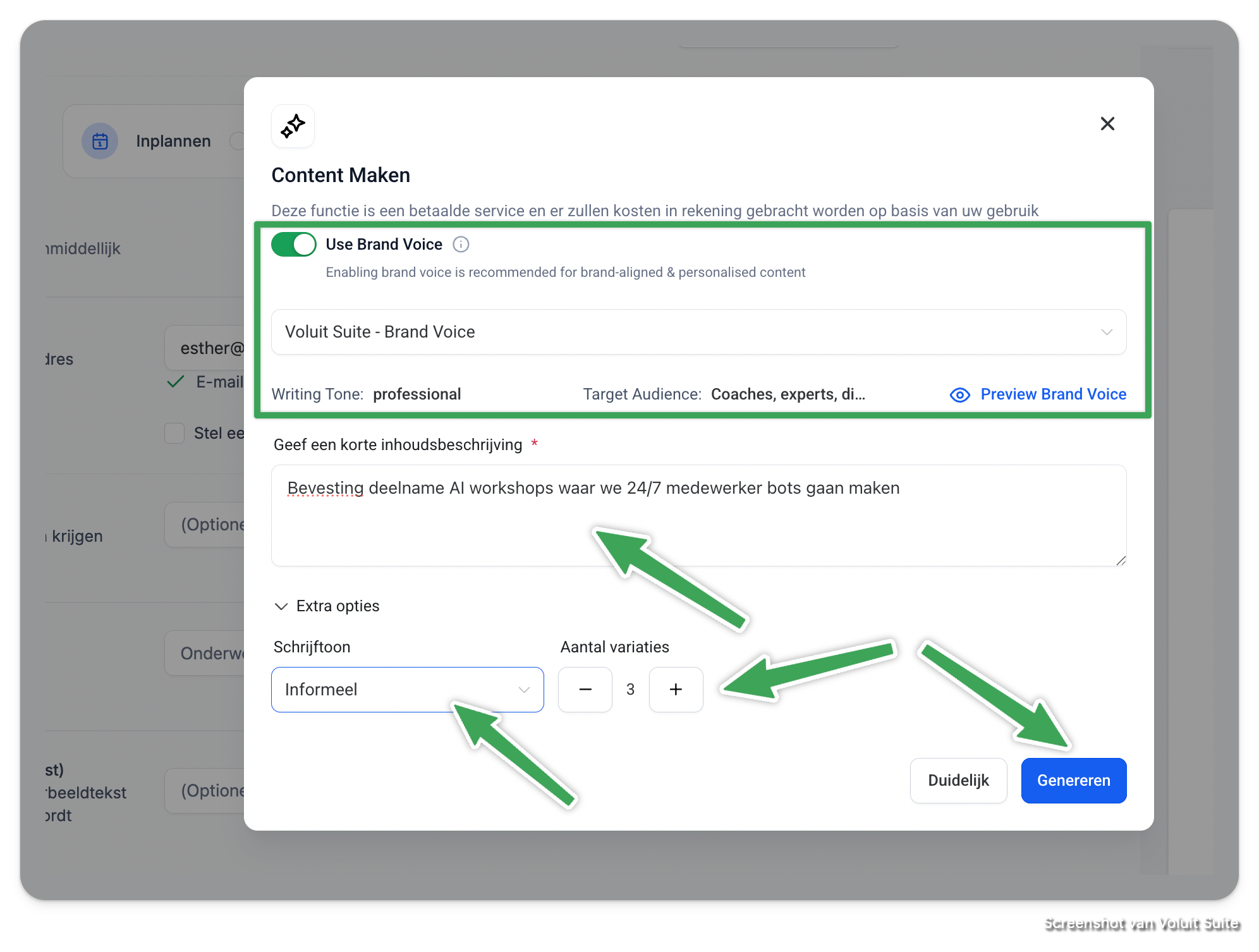Click the Genereren button
The image size is (1259, 952).
[1073, 781]
